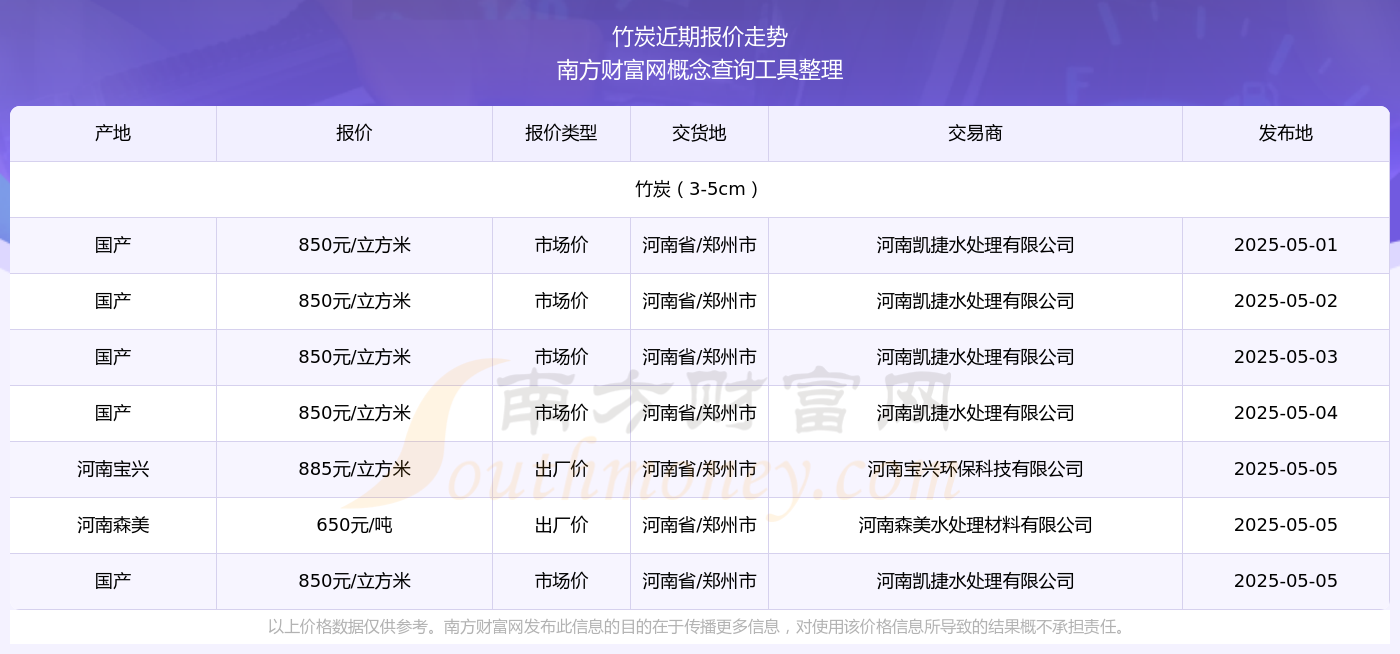
Task: Click the title 竹炭近期报价走势
Action: point(700,37)
